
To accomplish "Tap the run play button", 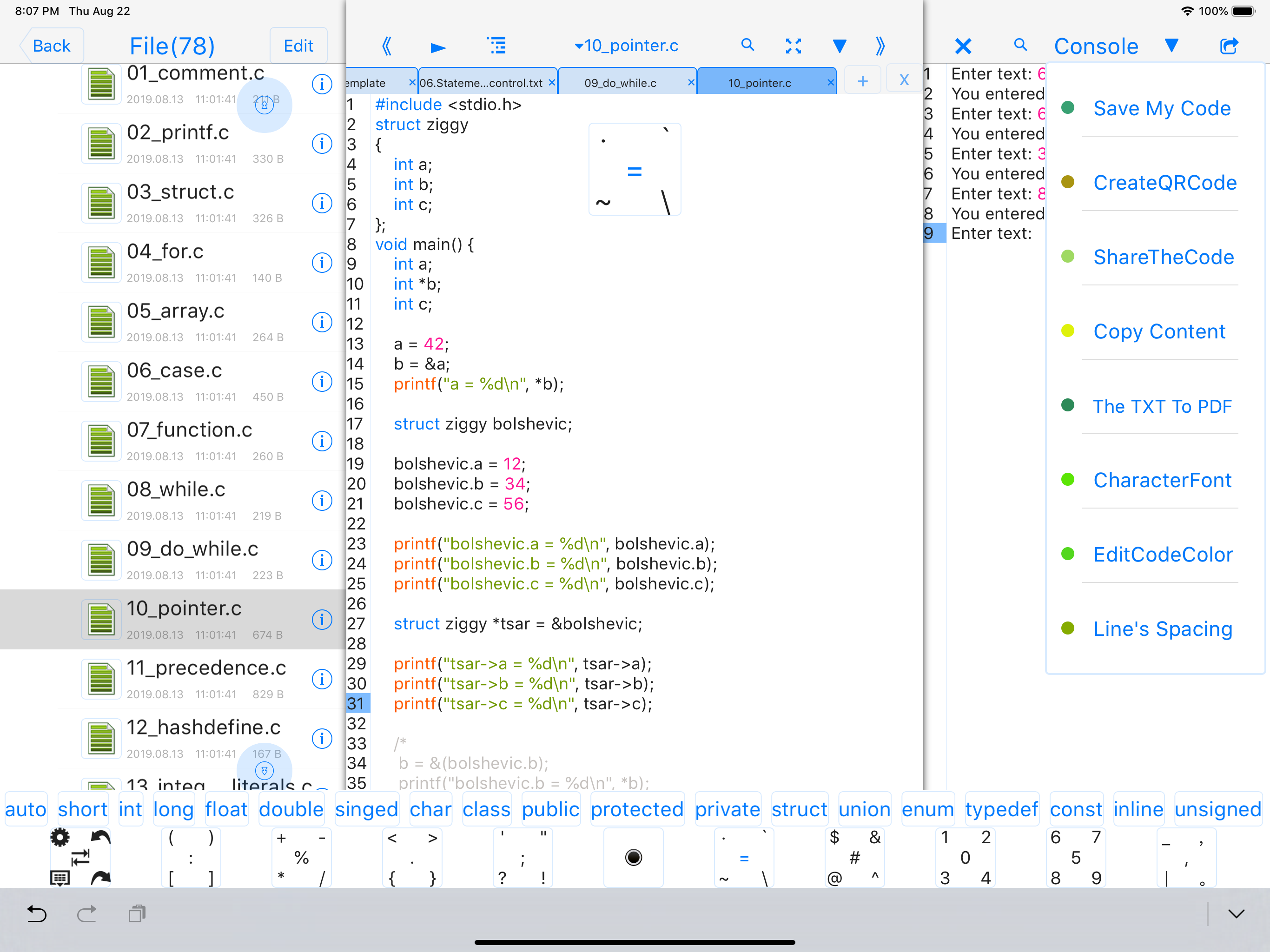I will tap(438, 46).
